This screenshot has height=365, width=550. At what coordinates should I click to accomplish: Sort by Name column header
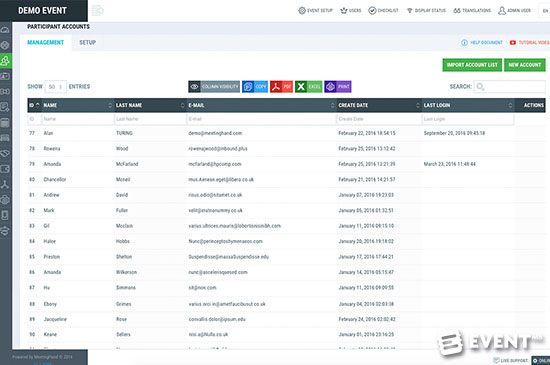(x=78, y=105)
